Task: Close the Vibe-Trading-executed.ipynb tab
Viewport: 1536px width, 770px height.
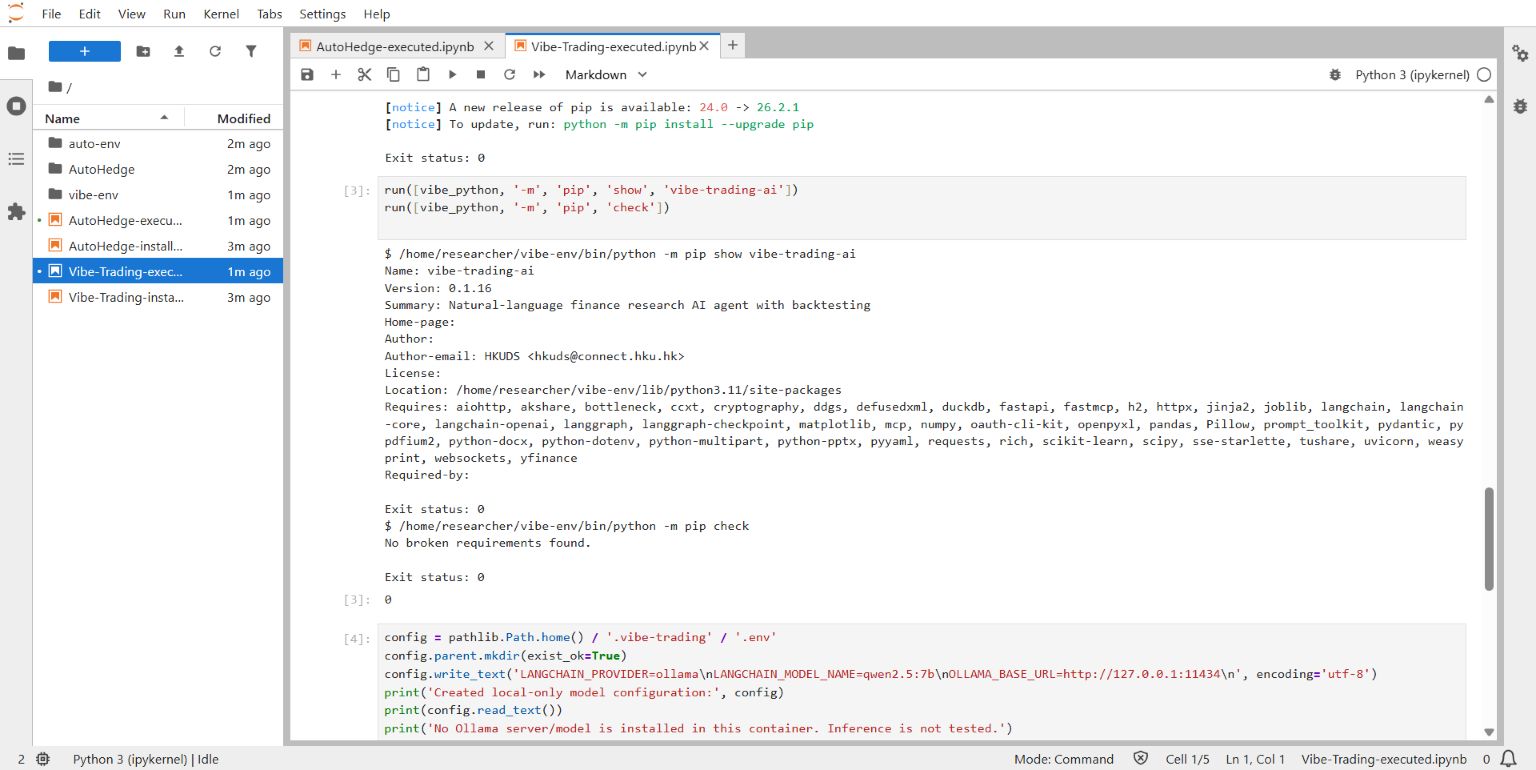Action: point(705,46)
